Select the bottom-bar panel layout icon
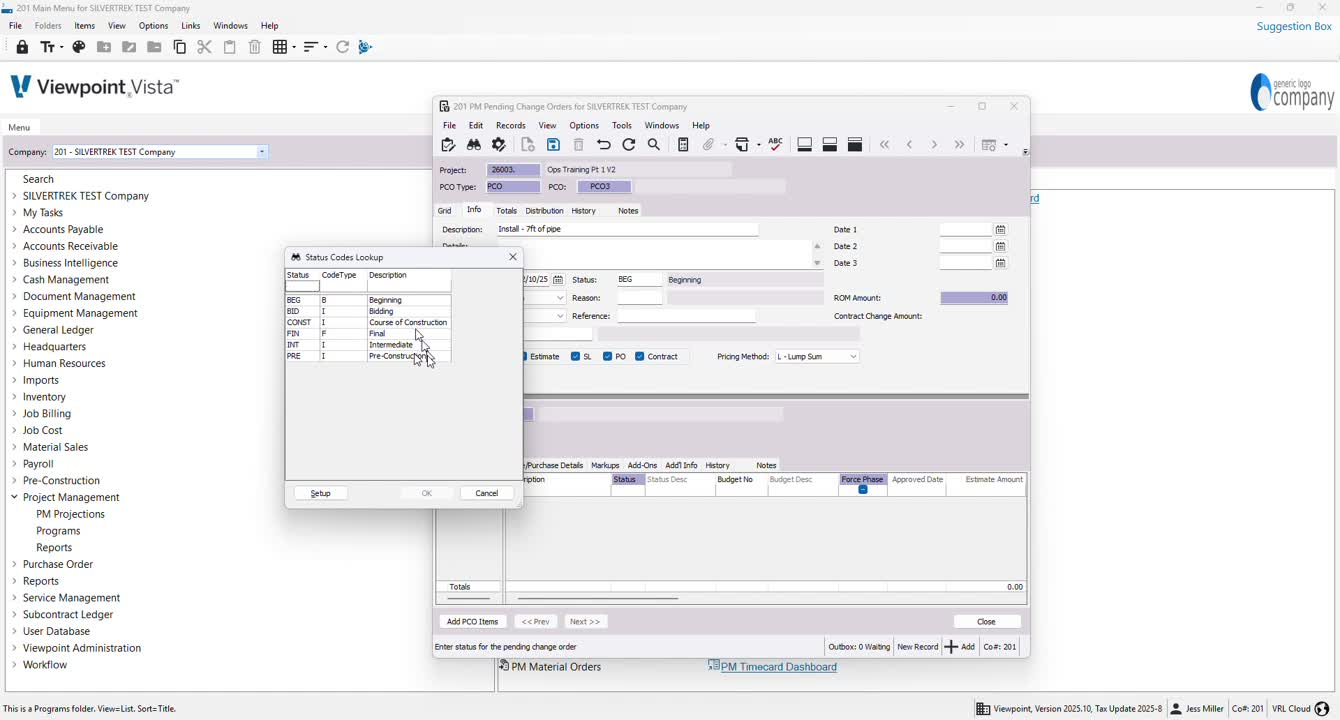 click(x=804, y=145)
